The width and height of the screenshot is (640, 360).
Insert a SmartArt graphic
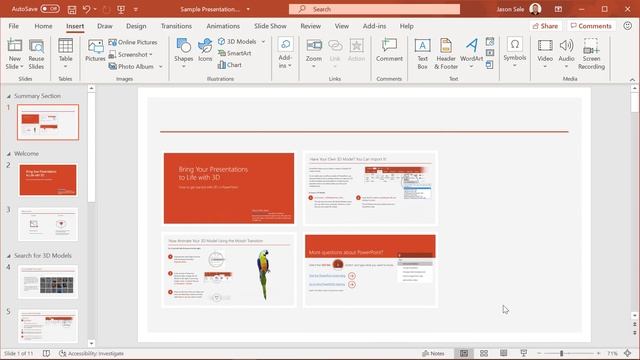[235, 53]
